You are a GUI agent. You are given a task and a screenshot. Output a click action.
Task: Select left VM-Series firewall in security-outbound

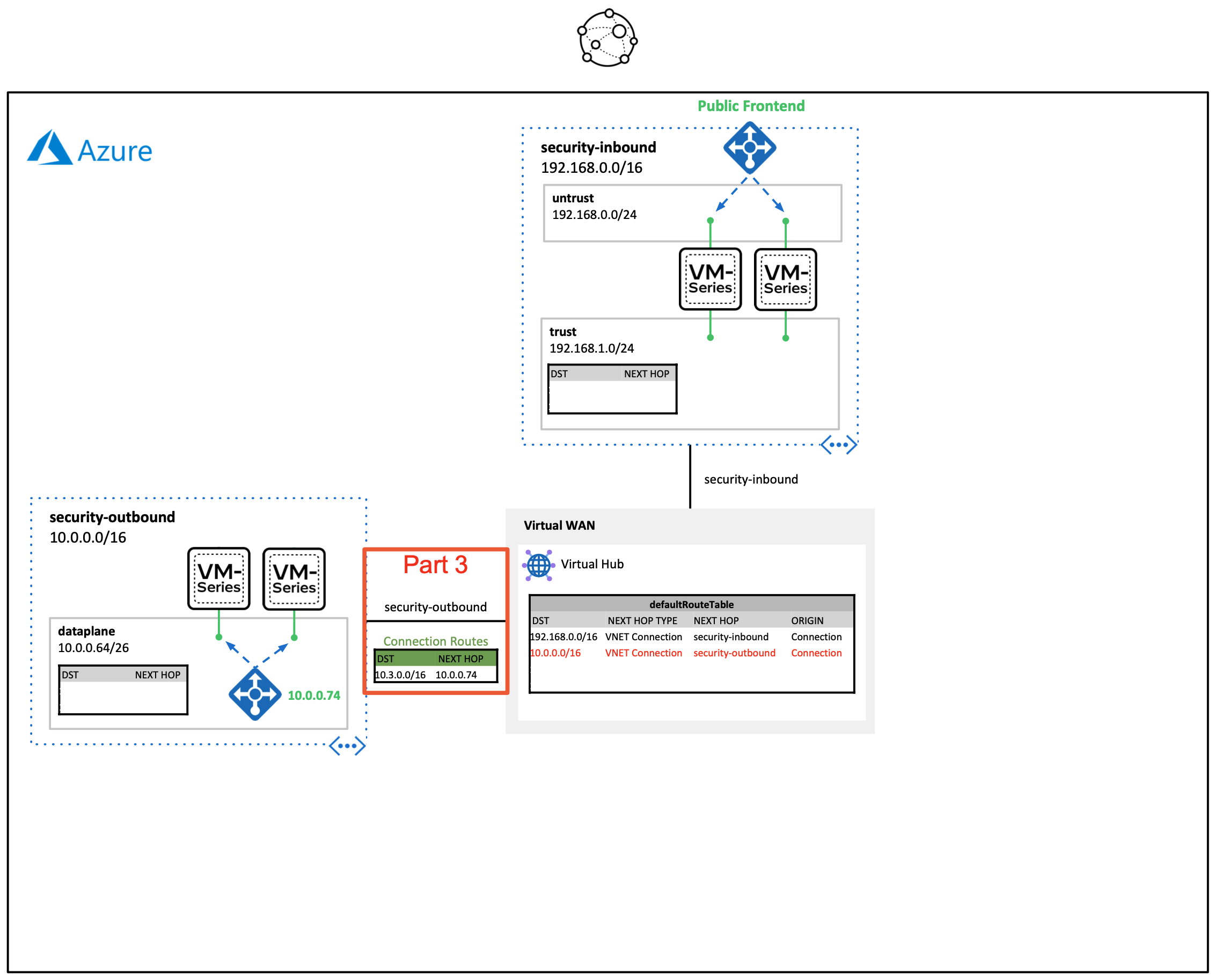[x=218, y=579]
